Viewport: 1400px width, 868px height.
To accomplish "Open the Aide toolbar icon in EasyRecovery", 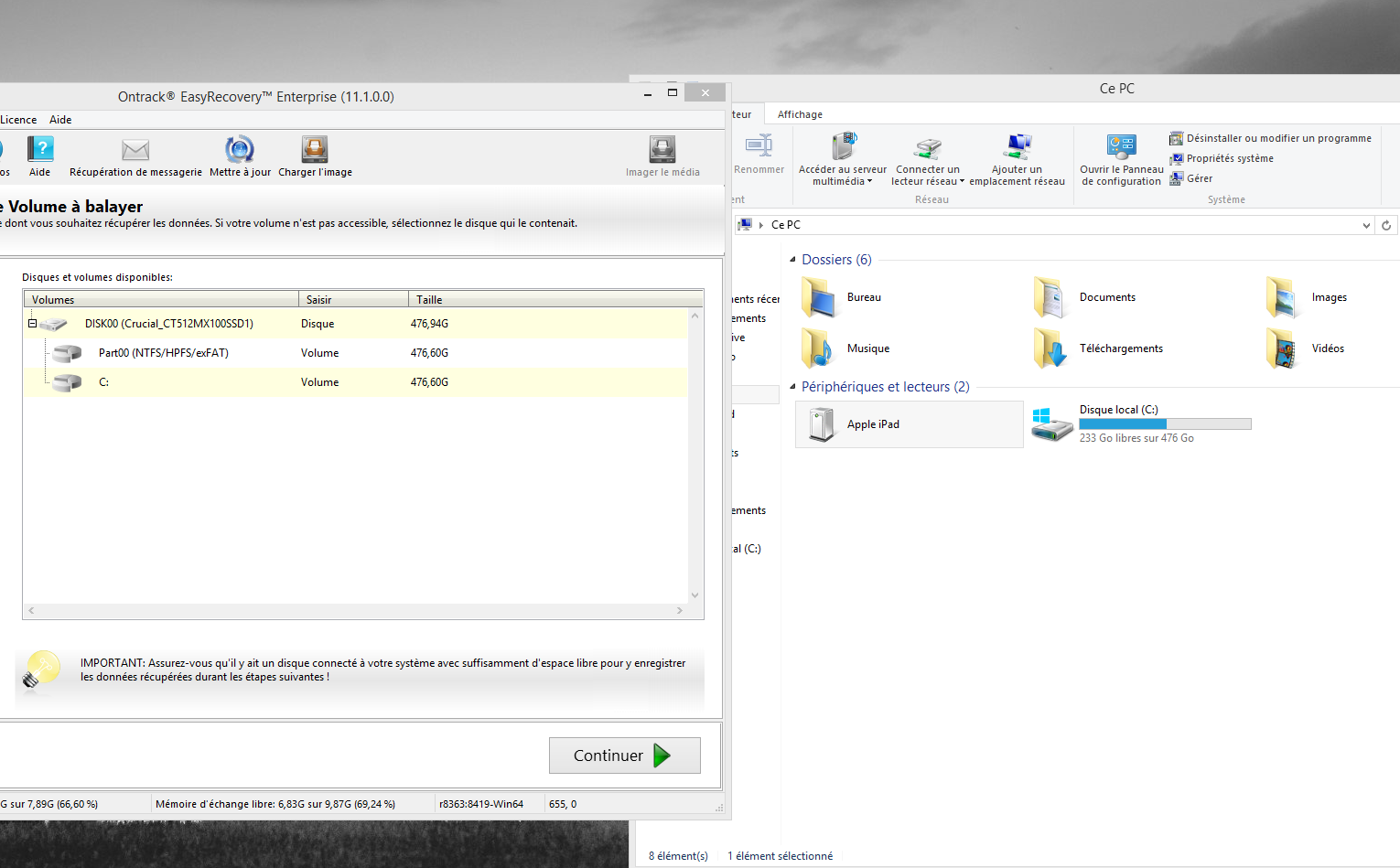I will 40,149.
